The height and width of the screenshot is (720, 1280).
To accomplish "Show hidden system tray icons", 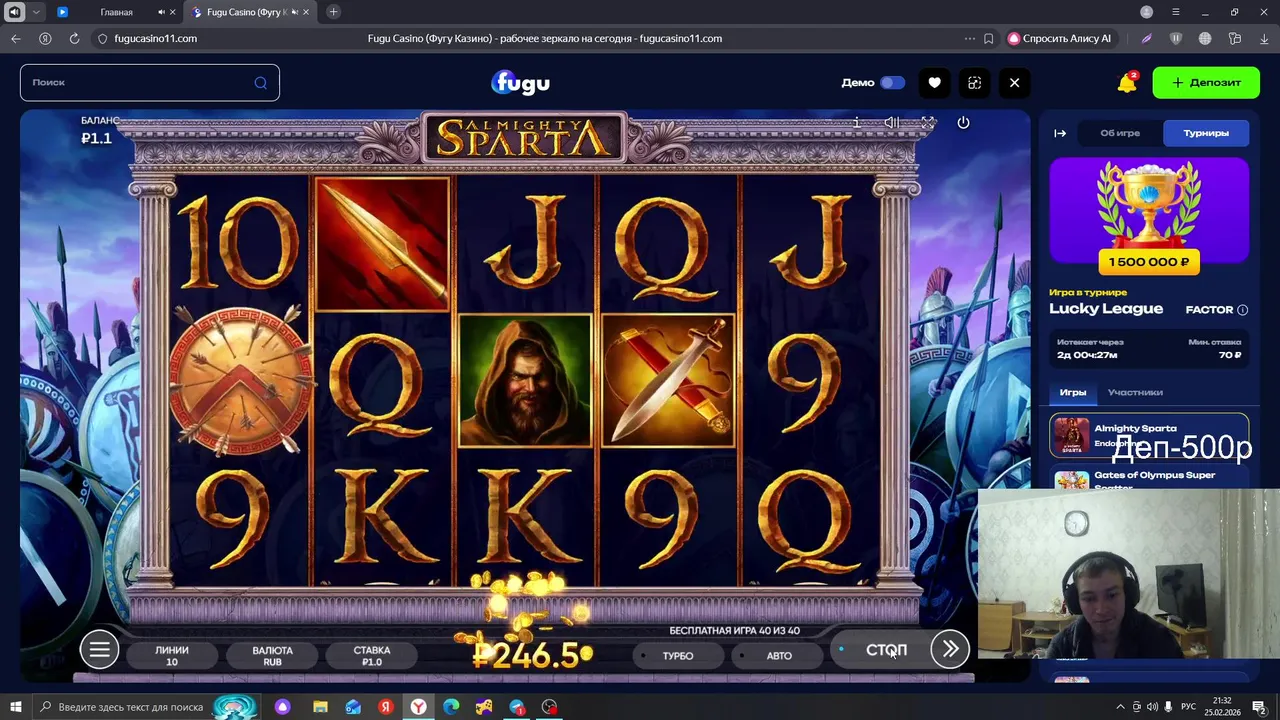I will tap(1120, 707).
